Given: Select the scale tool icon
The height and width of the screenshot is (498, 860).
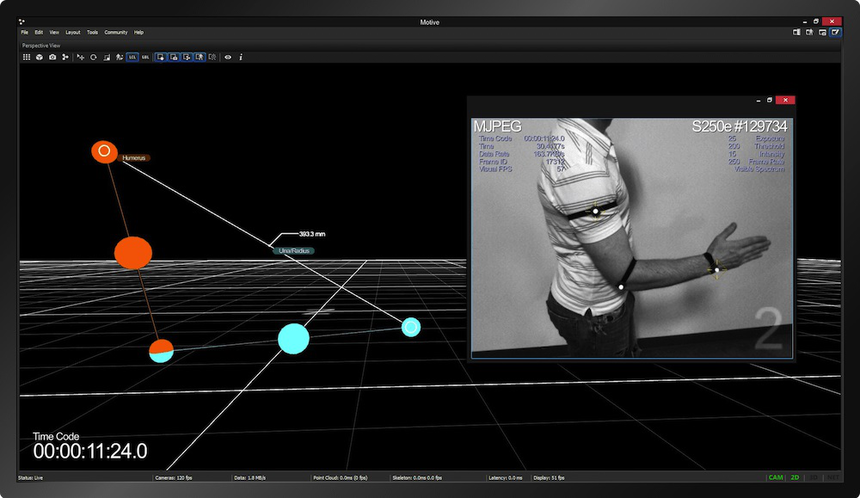Looking at the screenshot, I should click(106, 57).
